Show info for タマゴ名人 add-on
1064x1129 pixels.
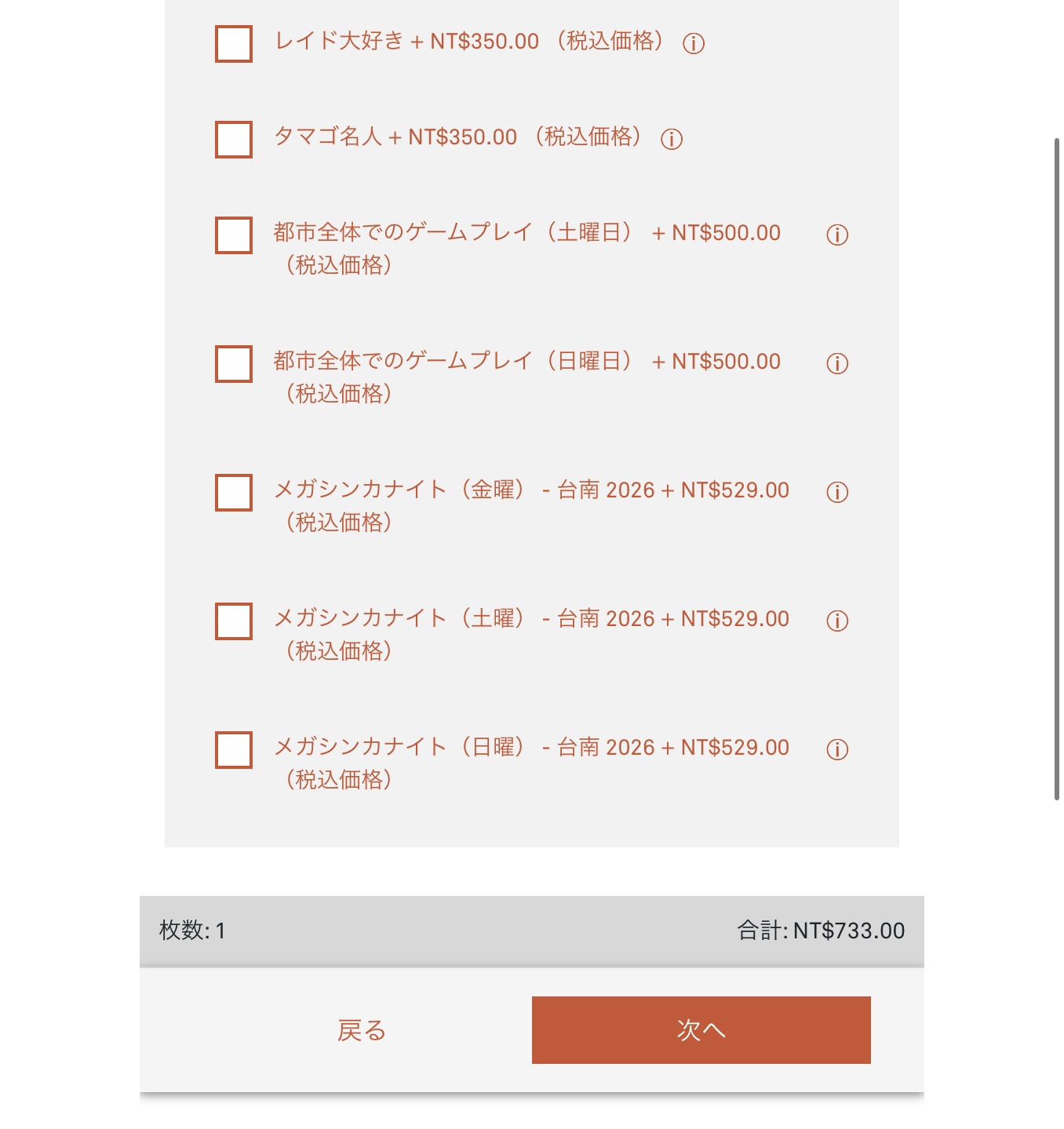(x=671, y=139)
